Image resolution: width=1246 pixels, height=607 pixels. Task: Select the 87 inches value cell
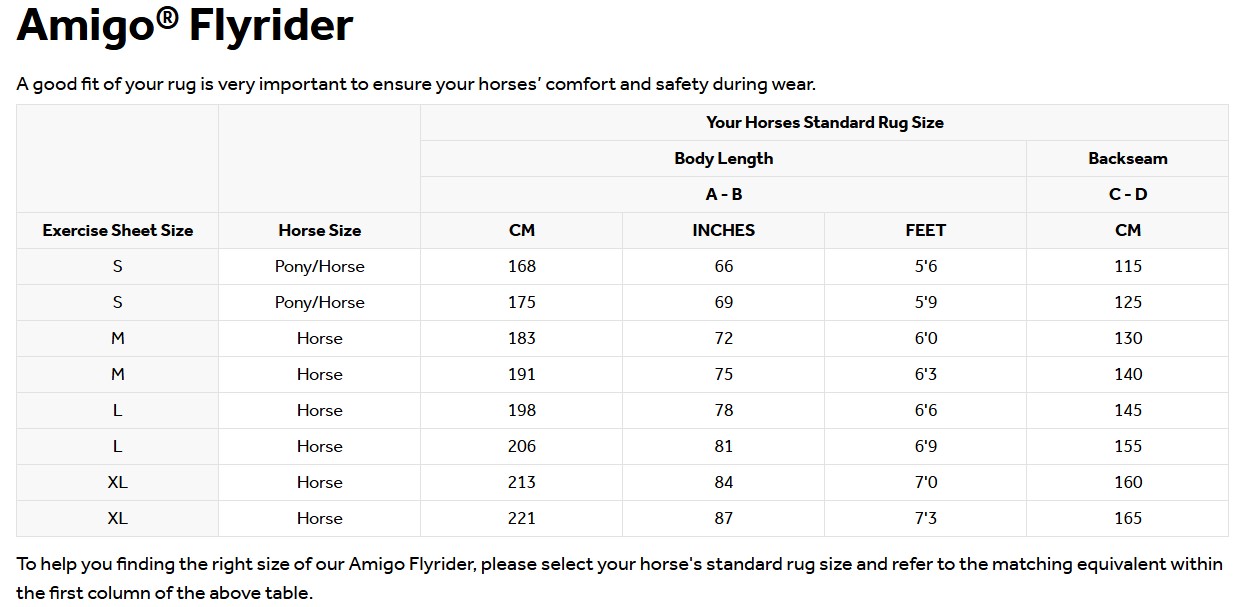724,518
